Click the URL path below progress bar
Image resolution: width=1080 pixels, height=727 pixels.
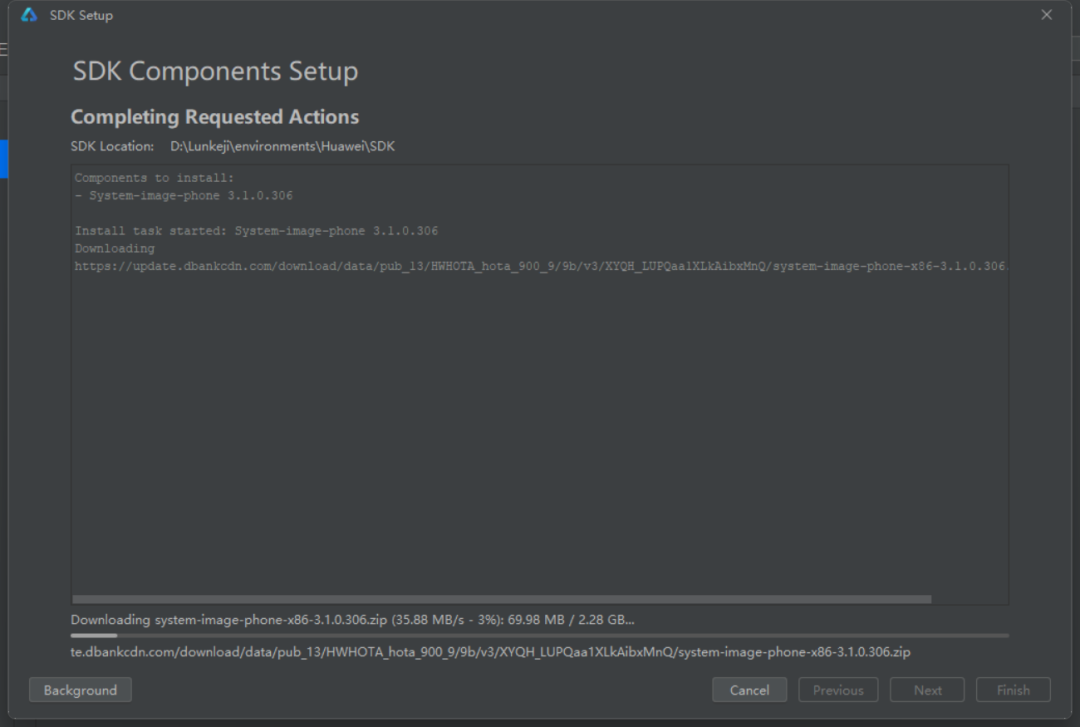(490, 652)
